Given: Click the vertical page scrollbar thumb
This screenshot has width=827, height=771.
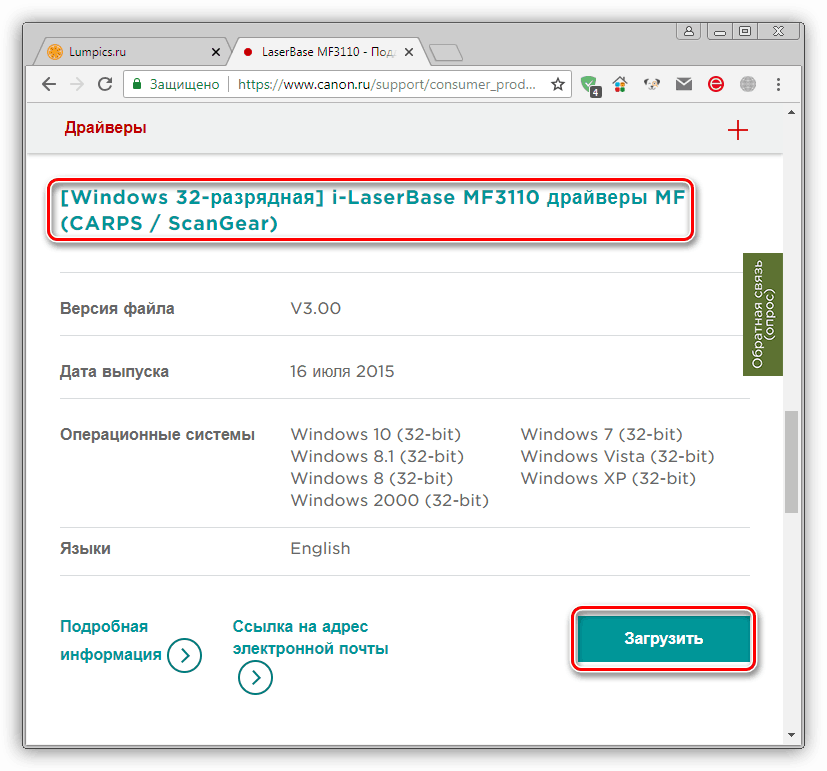Looking at the screenshot, I should [791, 460].
